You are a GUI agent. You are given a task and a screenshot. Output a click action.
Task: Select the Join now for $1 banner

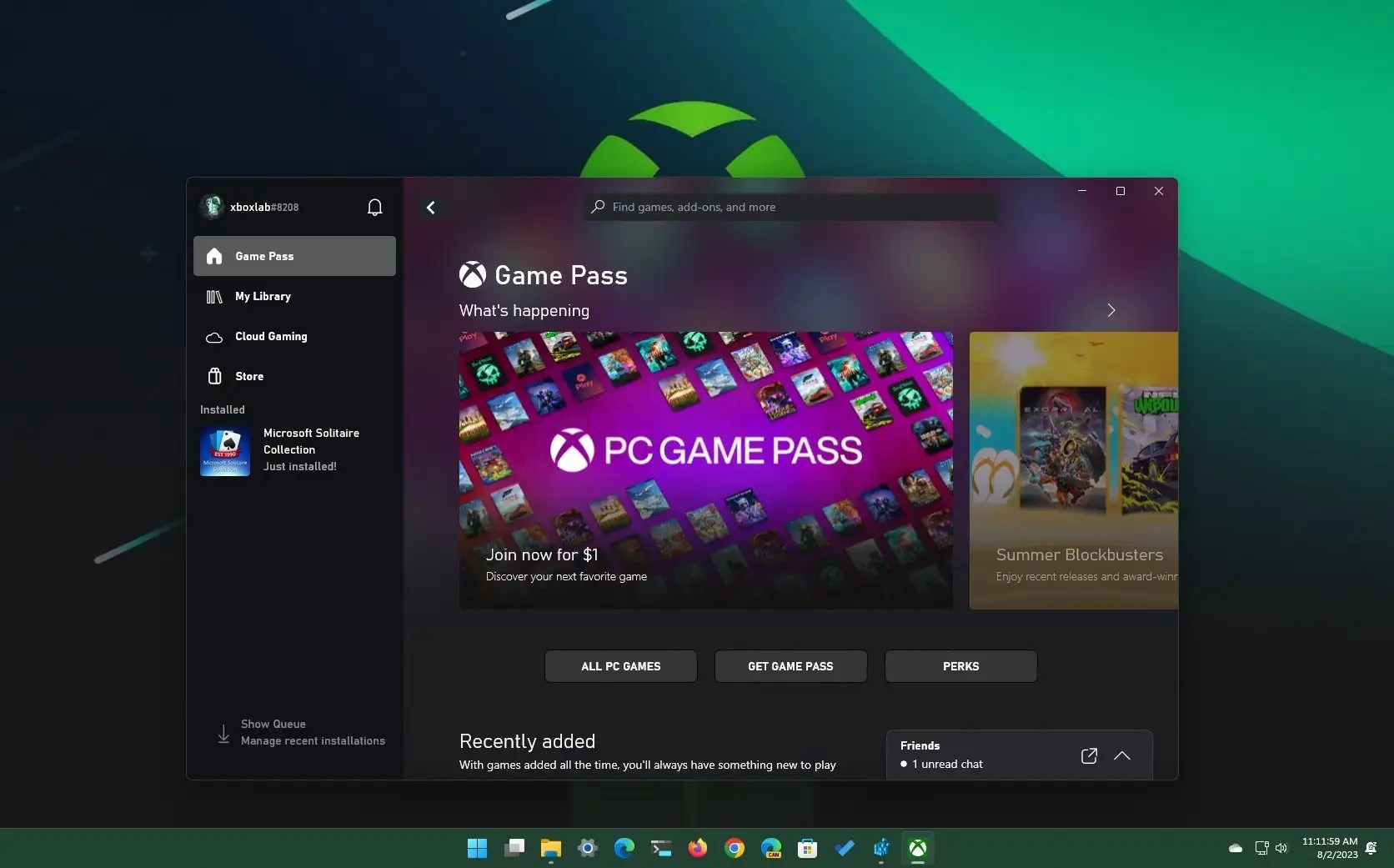click(705, 469)
